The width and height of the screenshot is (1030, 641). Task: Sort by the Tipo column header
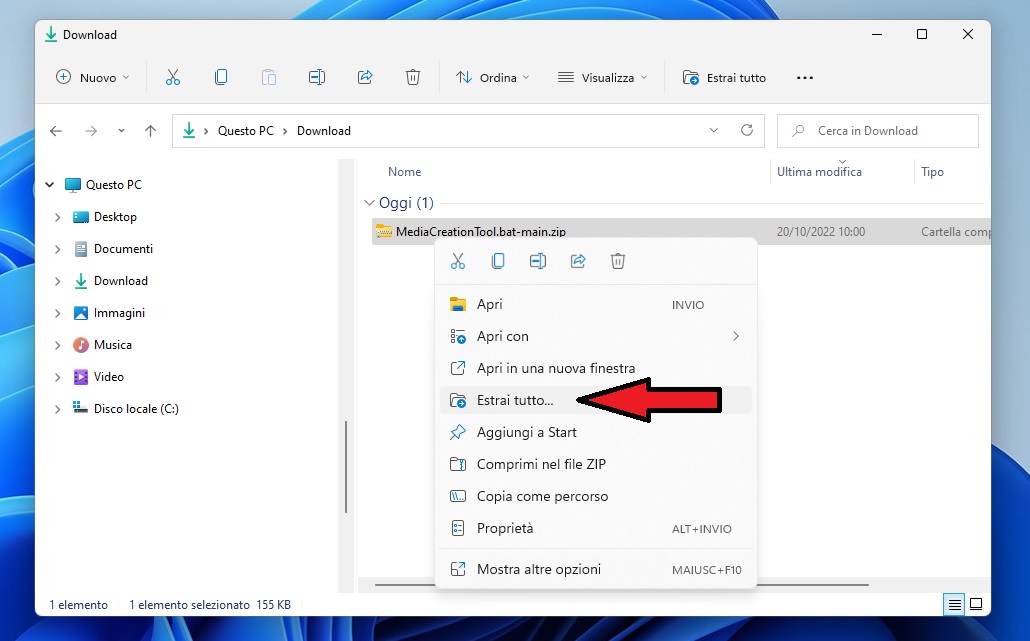tap(932, 171)
